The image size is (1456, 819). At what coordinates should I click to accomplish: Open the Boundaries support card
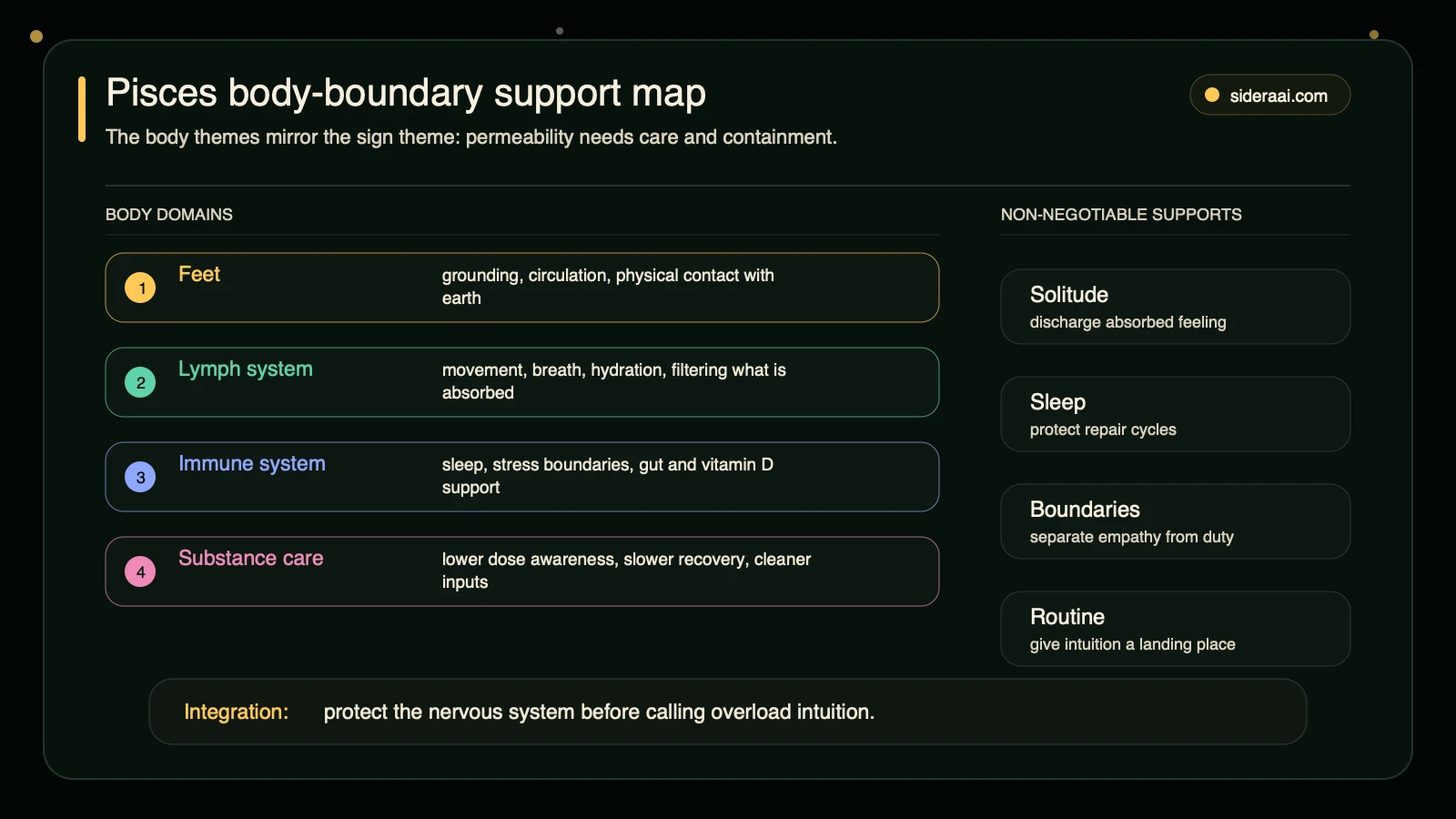point(1176,521)
